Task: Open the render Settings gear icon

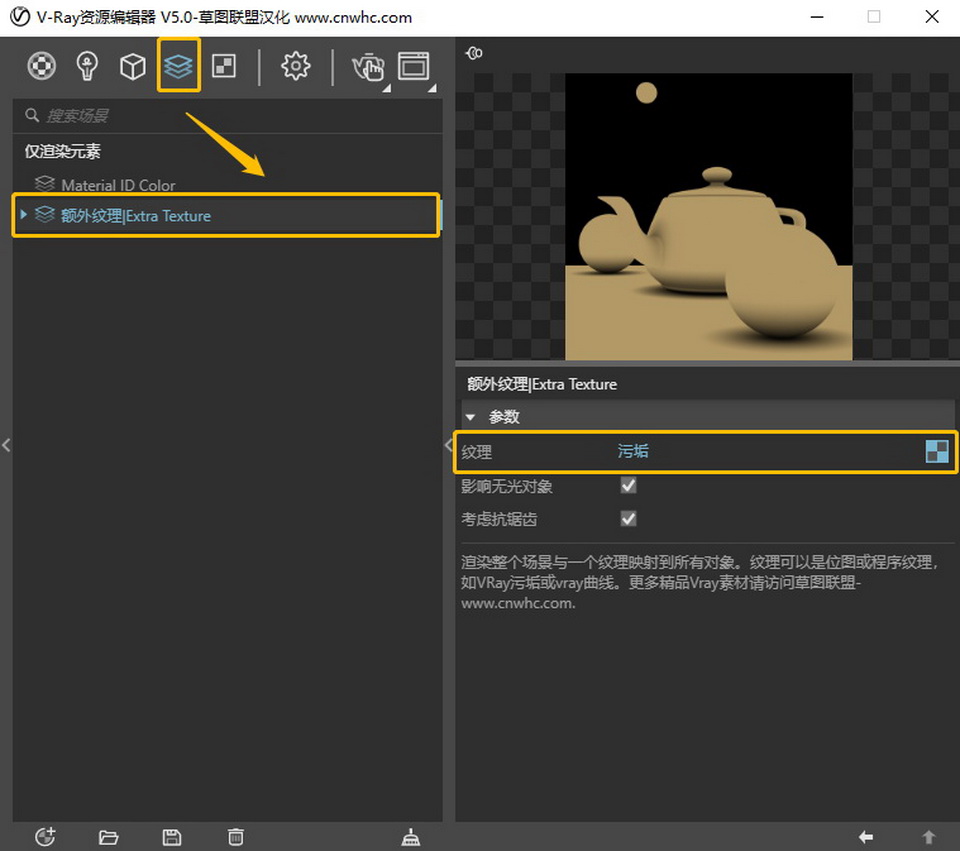Action: point(295,66)
